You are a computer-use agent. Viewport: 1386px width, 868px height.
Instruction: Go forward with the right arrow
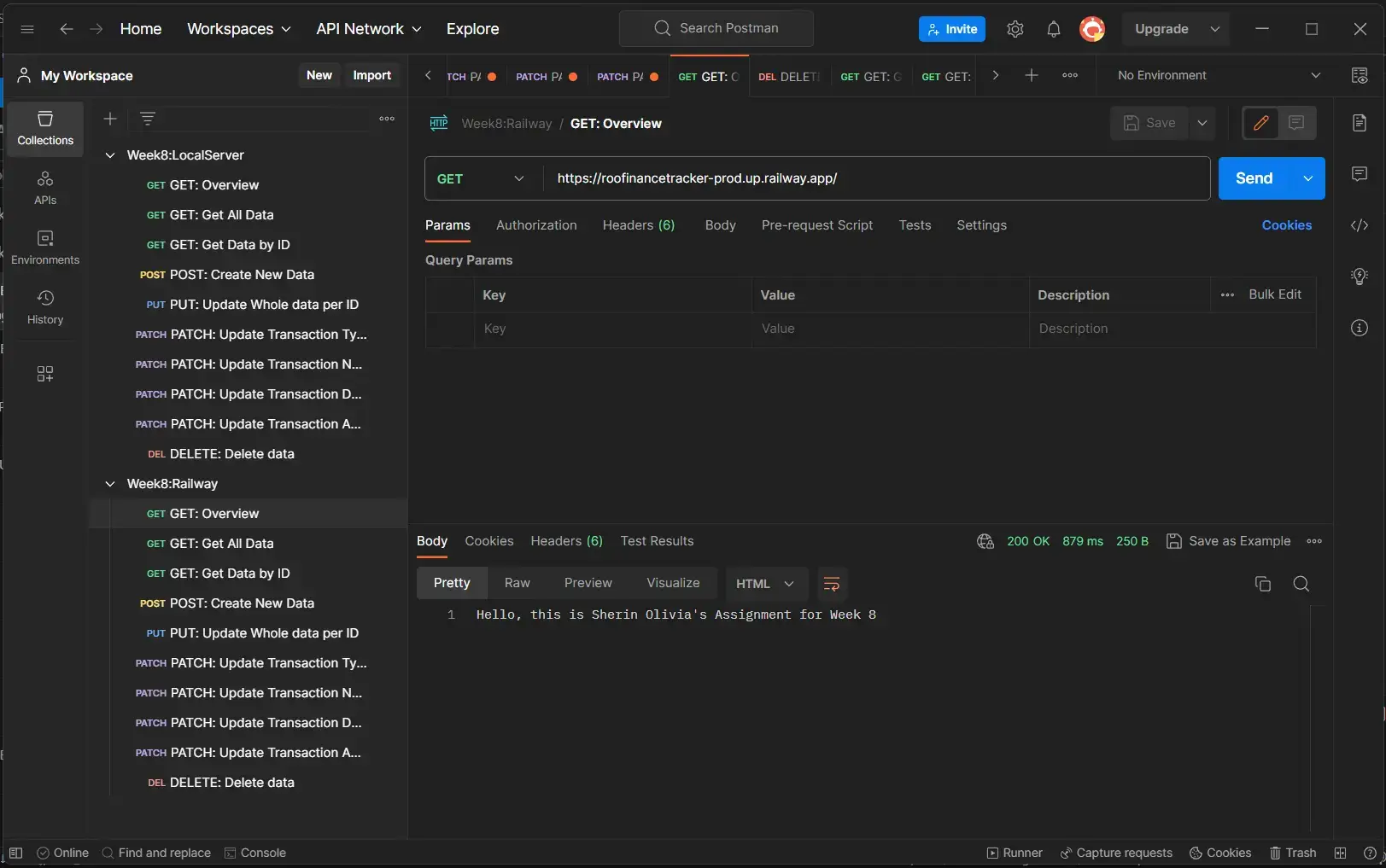[x=96, y=29]
